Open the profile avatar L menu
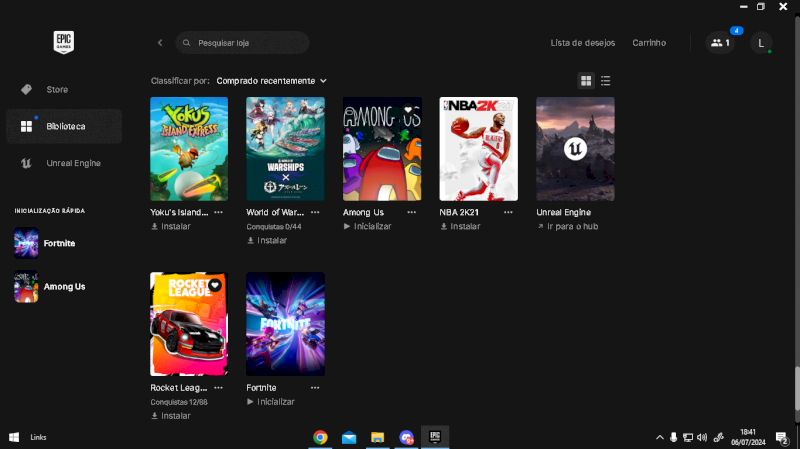This screenshot has height=449, width=800. point(761,43)
